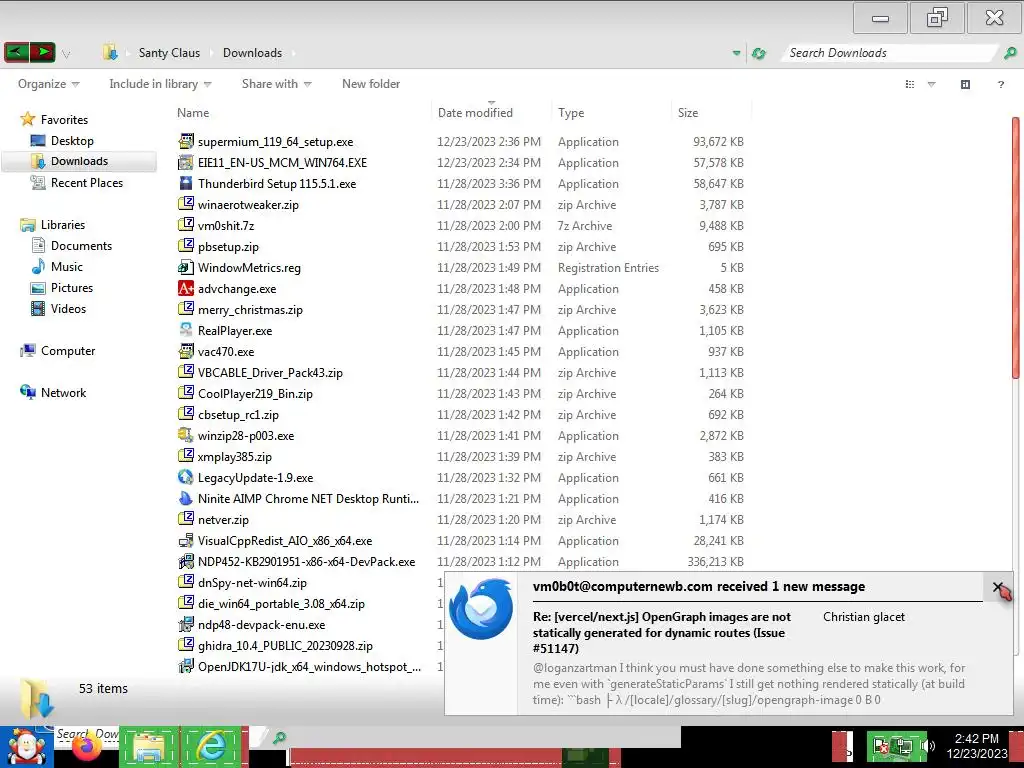Sort by the Name column header

pyautogui.click(x=193, y=113)
